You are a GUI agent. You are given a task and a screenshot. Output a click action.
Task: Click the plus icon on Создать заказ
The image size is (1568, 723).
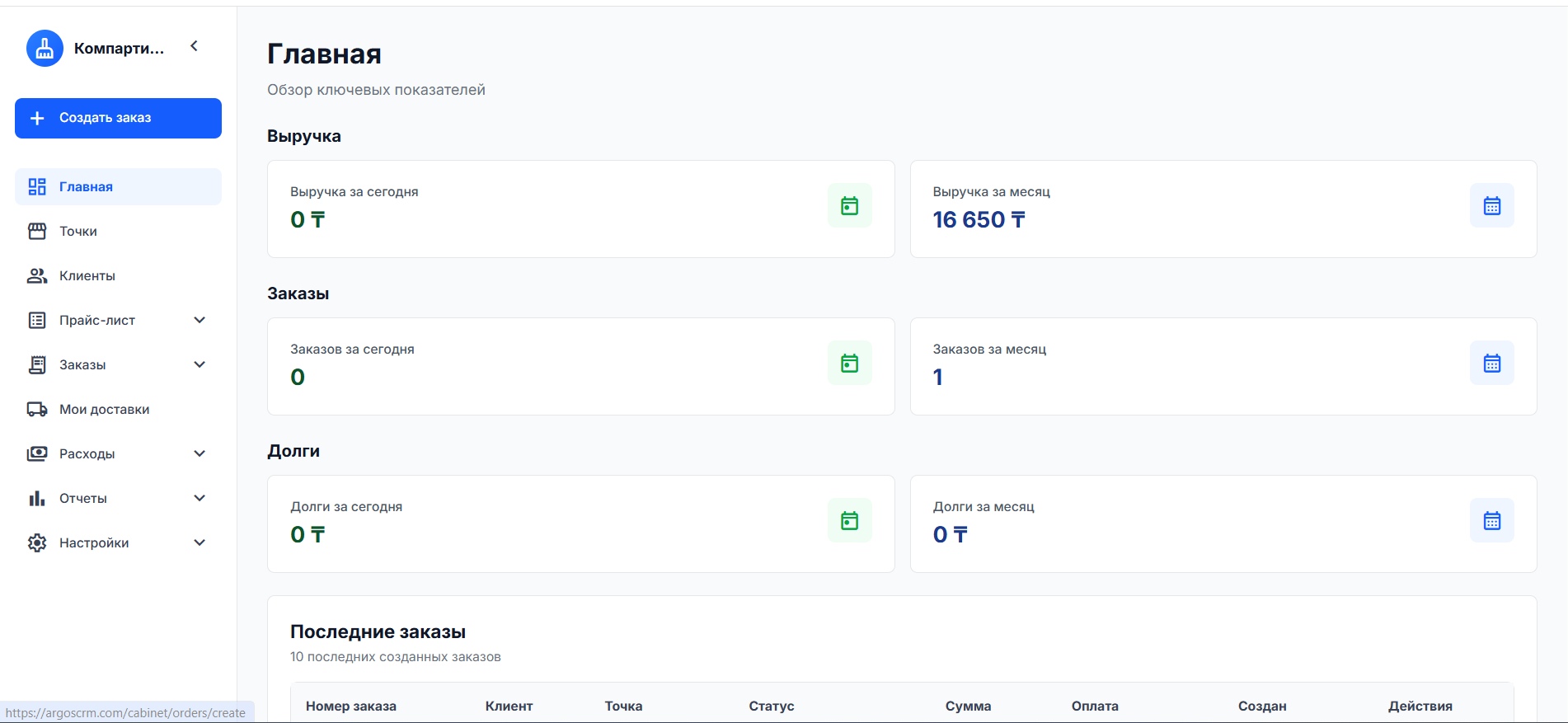point(37,118)
